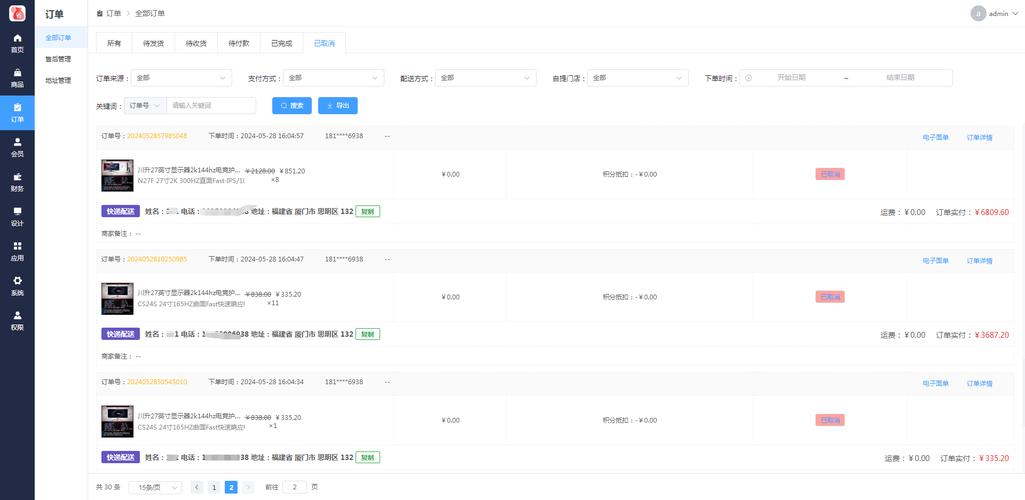The image size is (1025, 500).
Task: Switch to the 待发货 tab
Action: (x=153, y=43)
